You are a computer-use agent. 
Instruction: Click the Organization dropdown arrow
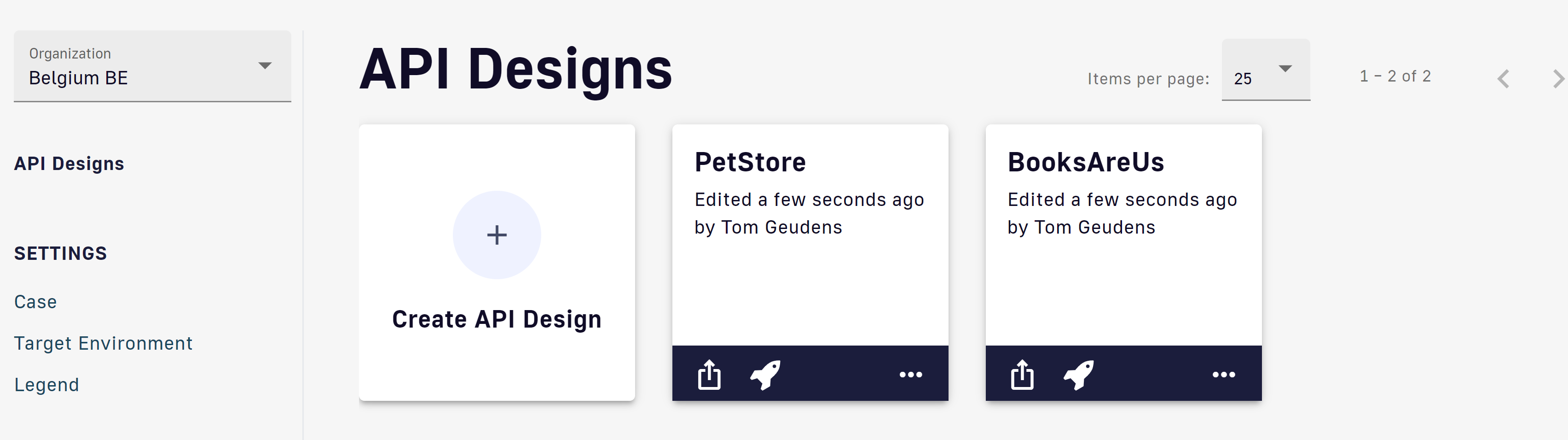(x=265, y=65)
